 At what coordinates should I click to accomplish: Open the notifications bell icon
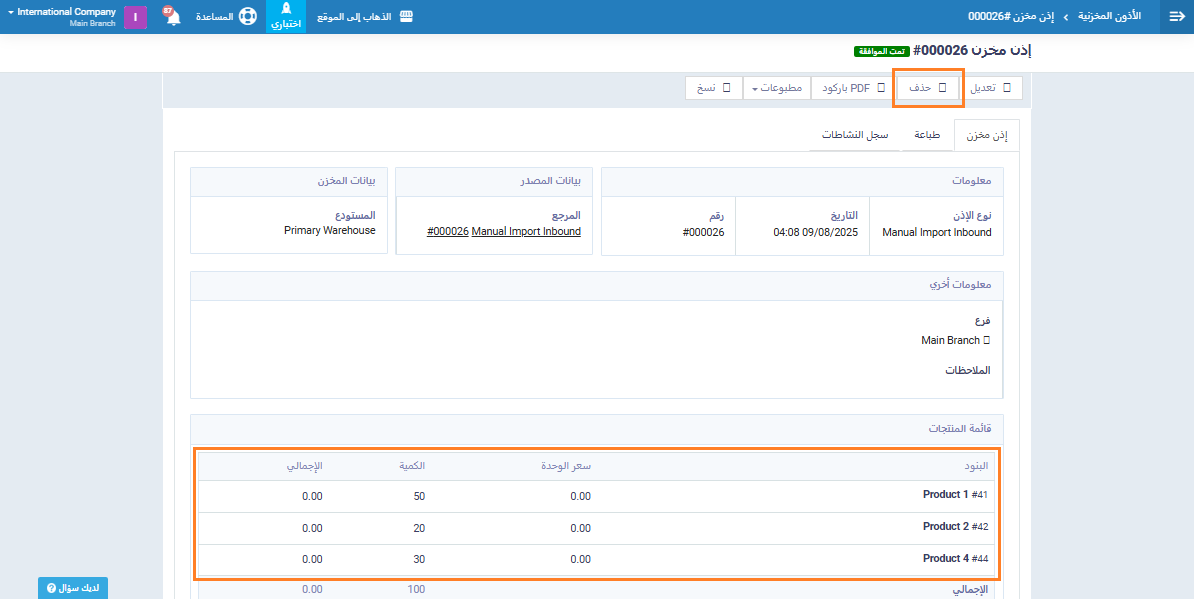click(x=172, y=17)
